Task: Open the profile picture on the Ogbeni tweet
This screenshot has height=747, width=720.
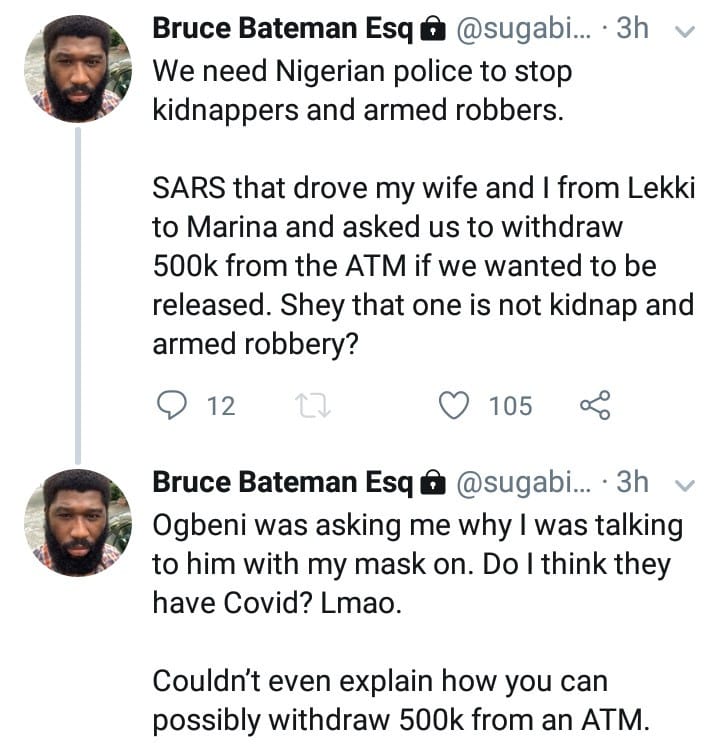Action: point(77,522)
